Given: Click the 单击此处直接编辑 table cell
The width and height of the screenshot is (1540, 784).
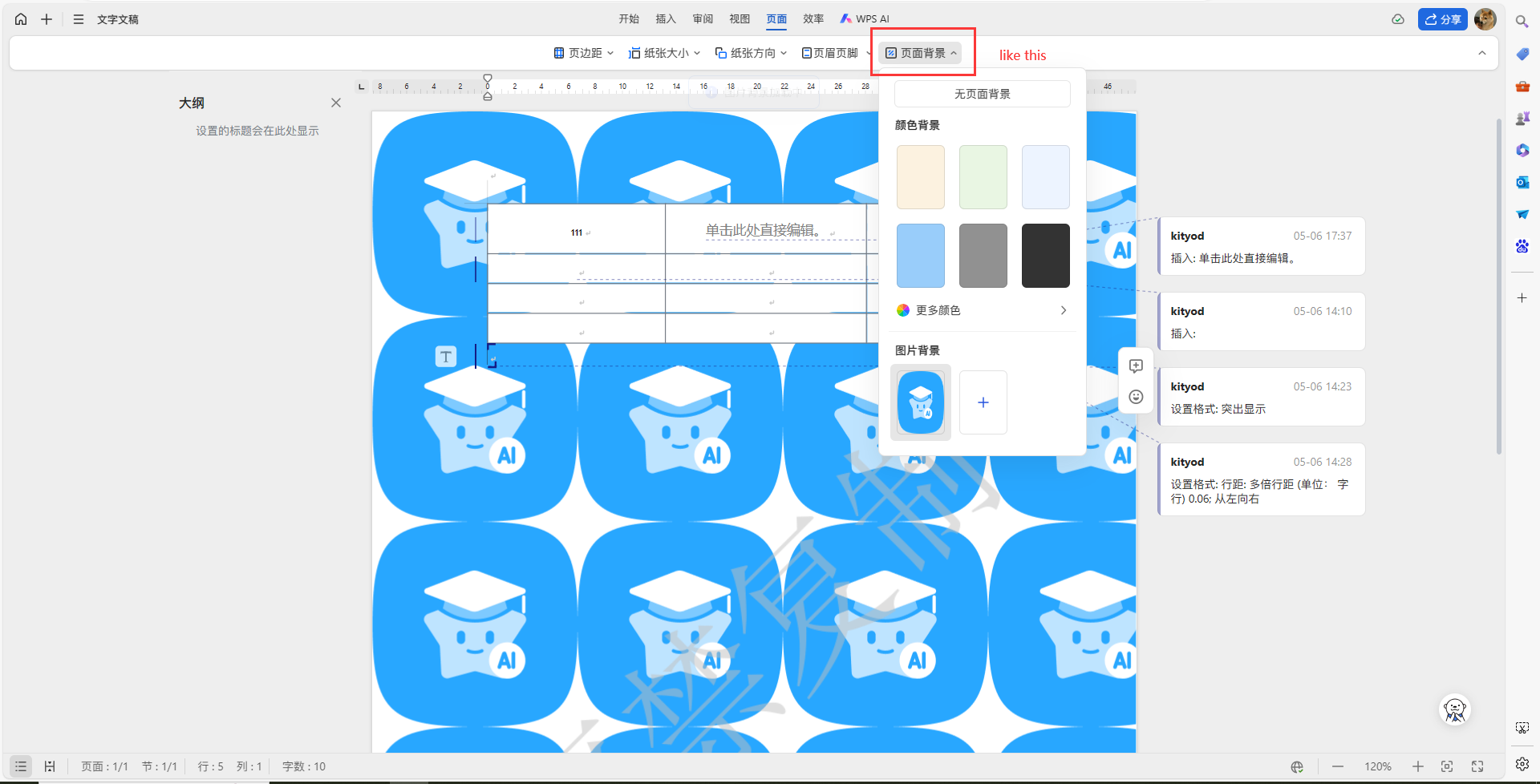Looking at the screenshot, I should click(766, 229).
